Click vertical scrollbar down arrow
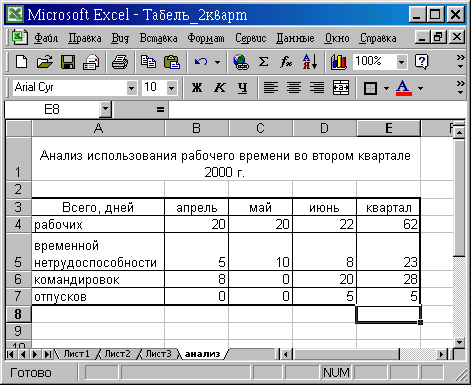 460,342
